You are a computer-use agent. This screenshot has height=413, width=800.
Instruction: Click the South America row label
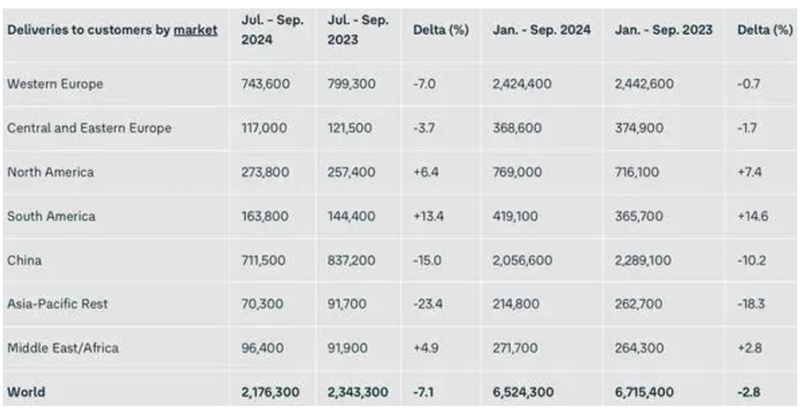click(50, 216)
